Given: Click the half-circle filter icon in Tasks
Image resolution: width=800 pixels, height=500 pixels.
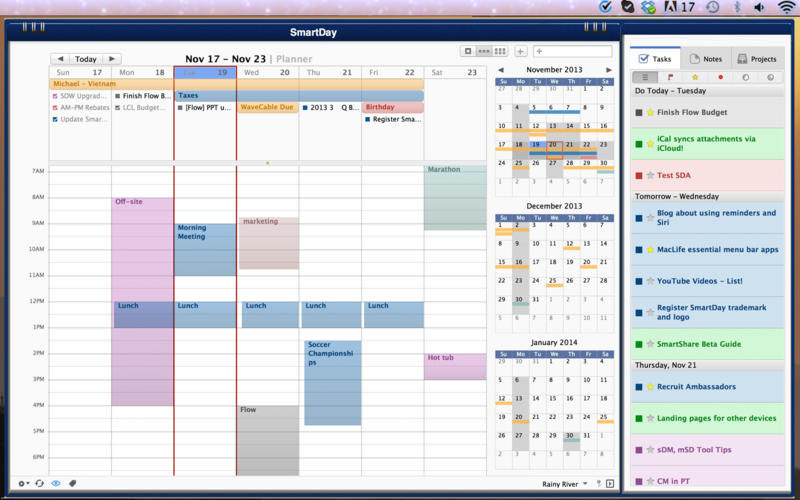Looking at the screenshot, I should [745, 78].
